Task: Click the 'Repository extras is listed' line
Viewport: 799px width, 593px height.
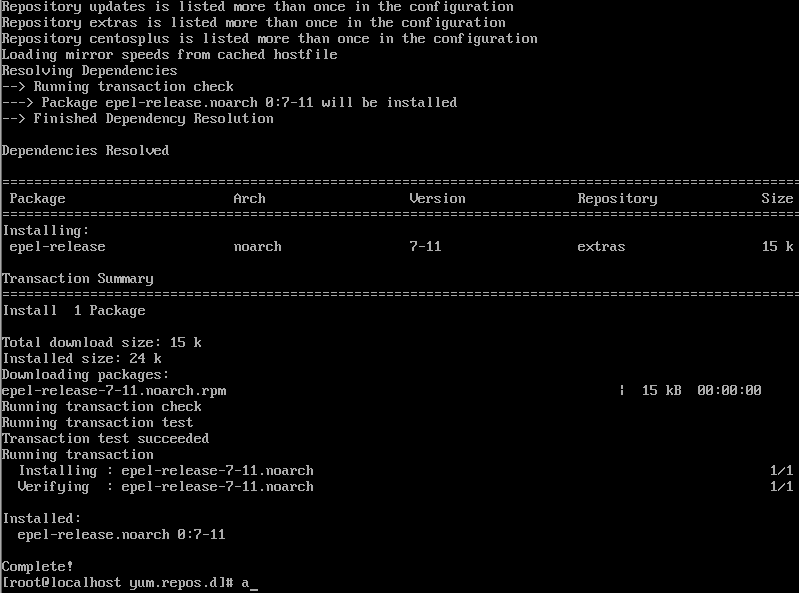Action: coord(254,23)
